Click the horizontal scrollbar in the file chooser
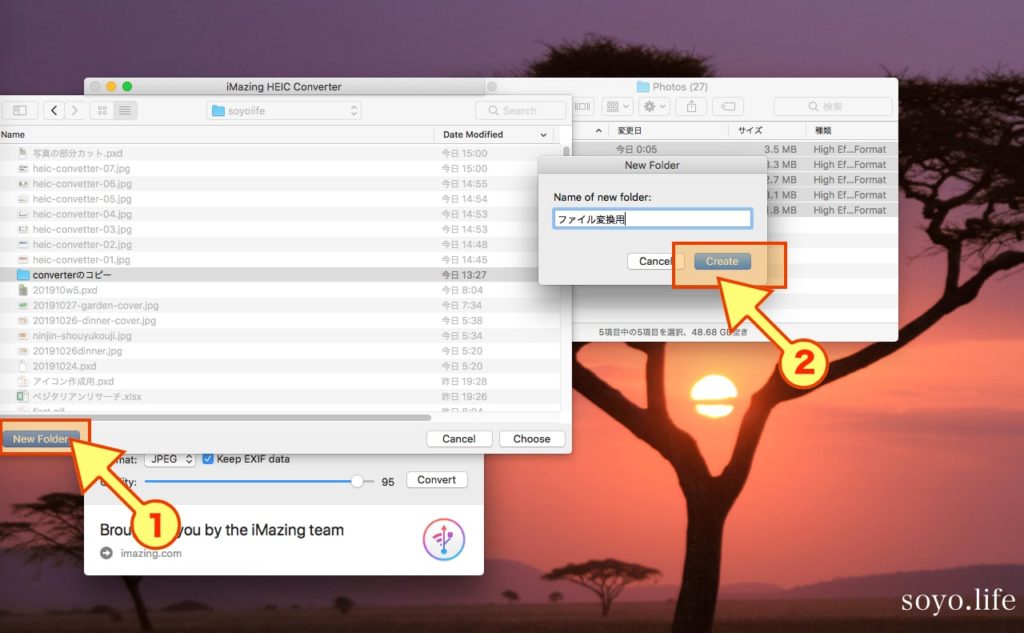 tap(216, 417)
